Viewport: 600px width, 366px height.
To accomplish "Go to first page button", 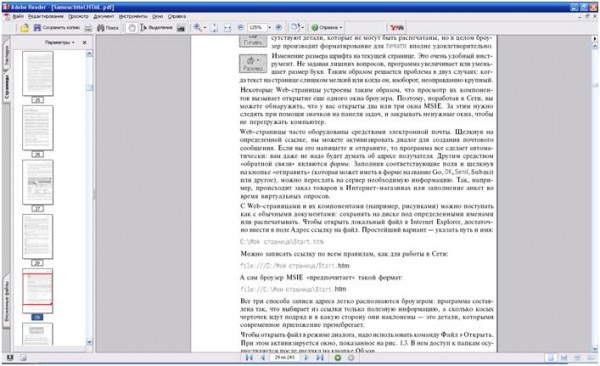I will tap(249, 358).
